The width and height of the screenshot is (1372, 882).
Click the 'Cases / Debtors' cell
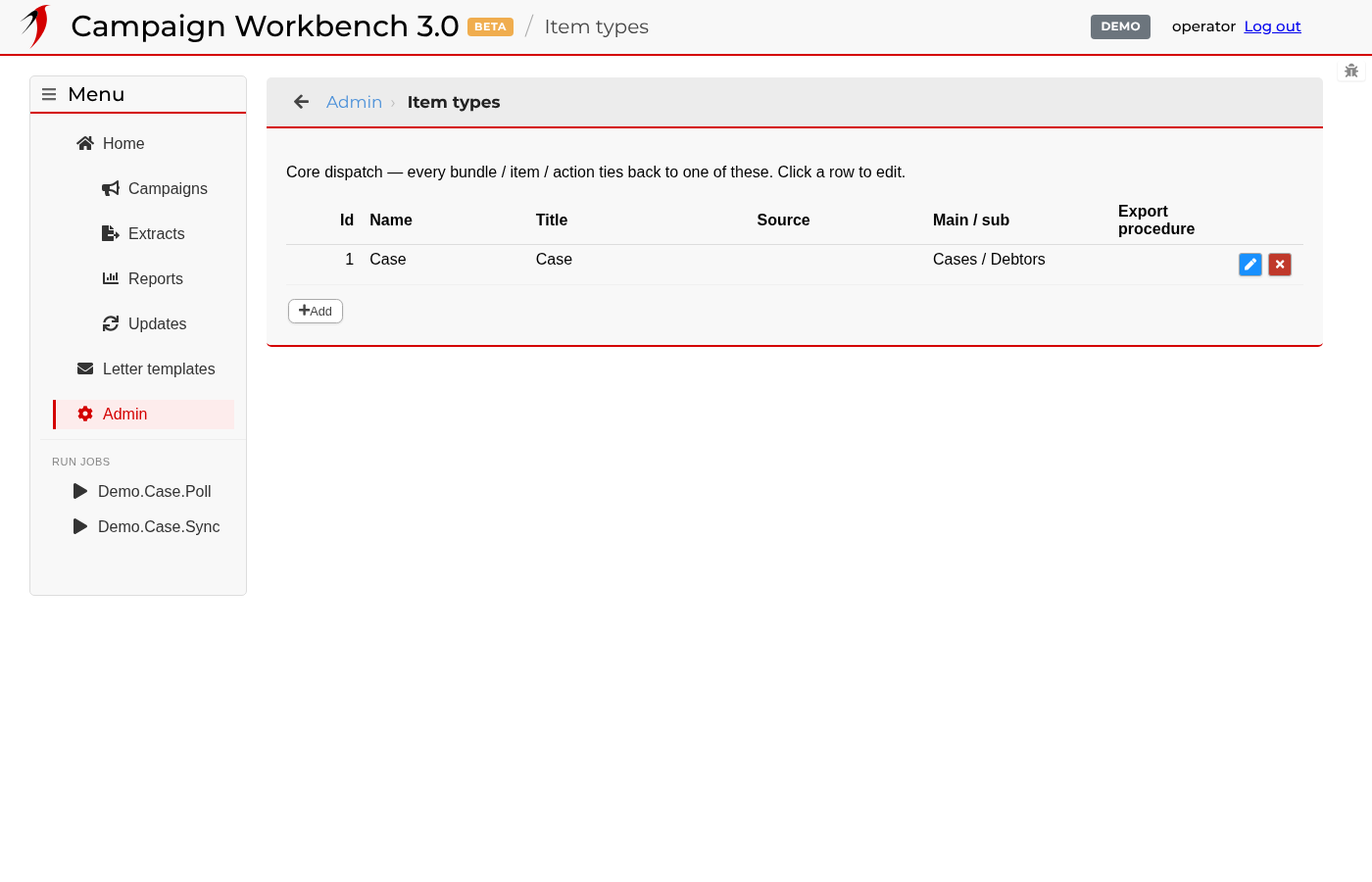click(x=989, y=259)
